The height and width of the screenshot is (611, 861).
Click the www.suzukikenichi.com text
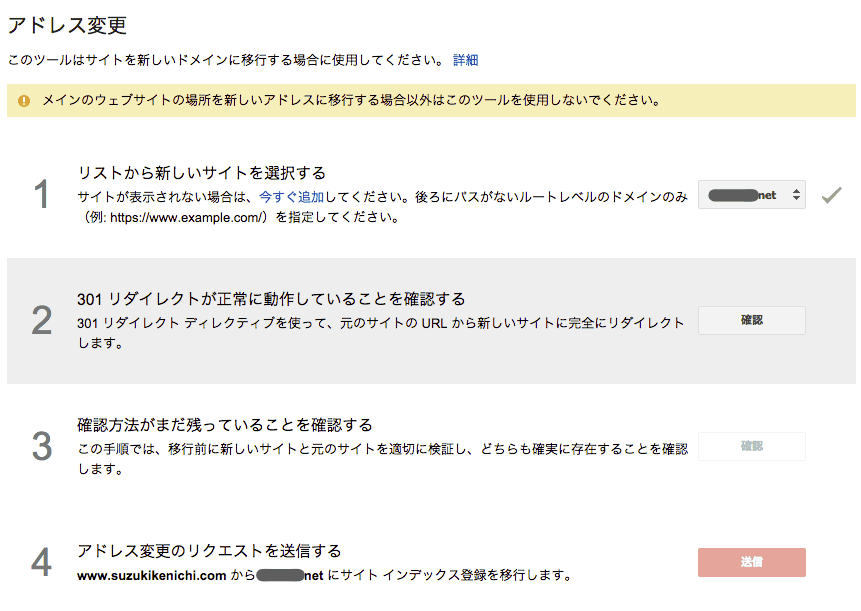pos(152,575)
